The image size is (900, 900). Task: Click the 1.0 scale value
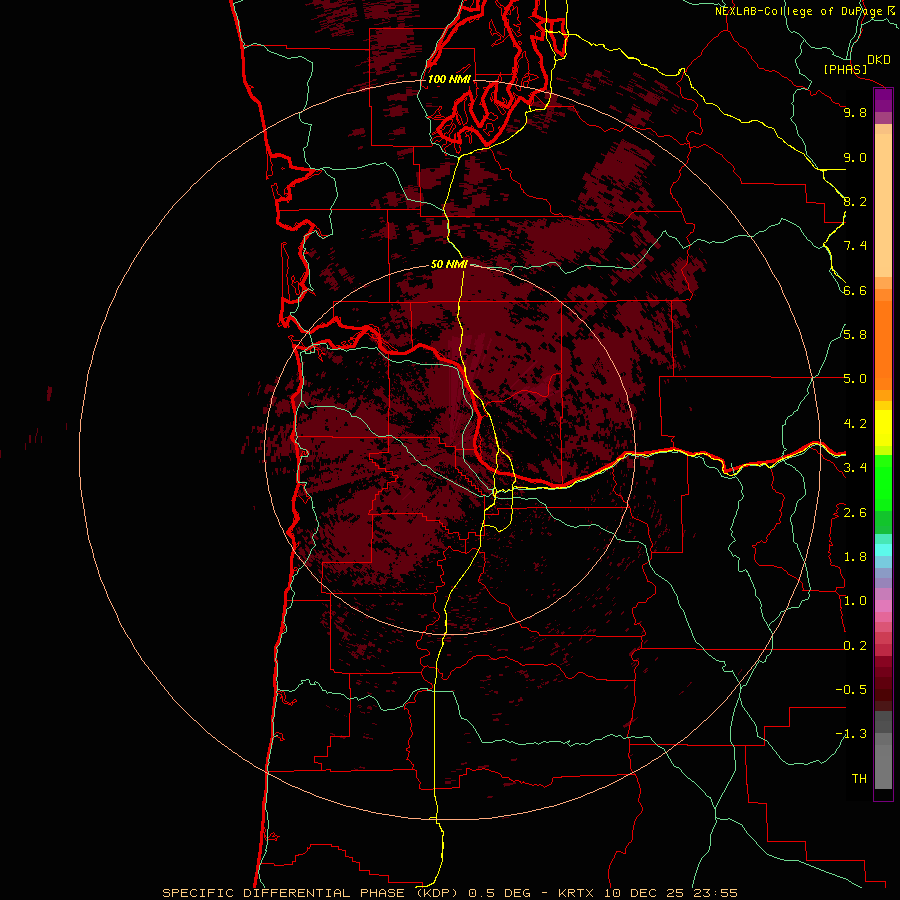855,601
